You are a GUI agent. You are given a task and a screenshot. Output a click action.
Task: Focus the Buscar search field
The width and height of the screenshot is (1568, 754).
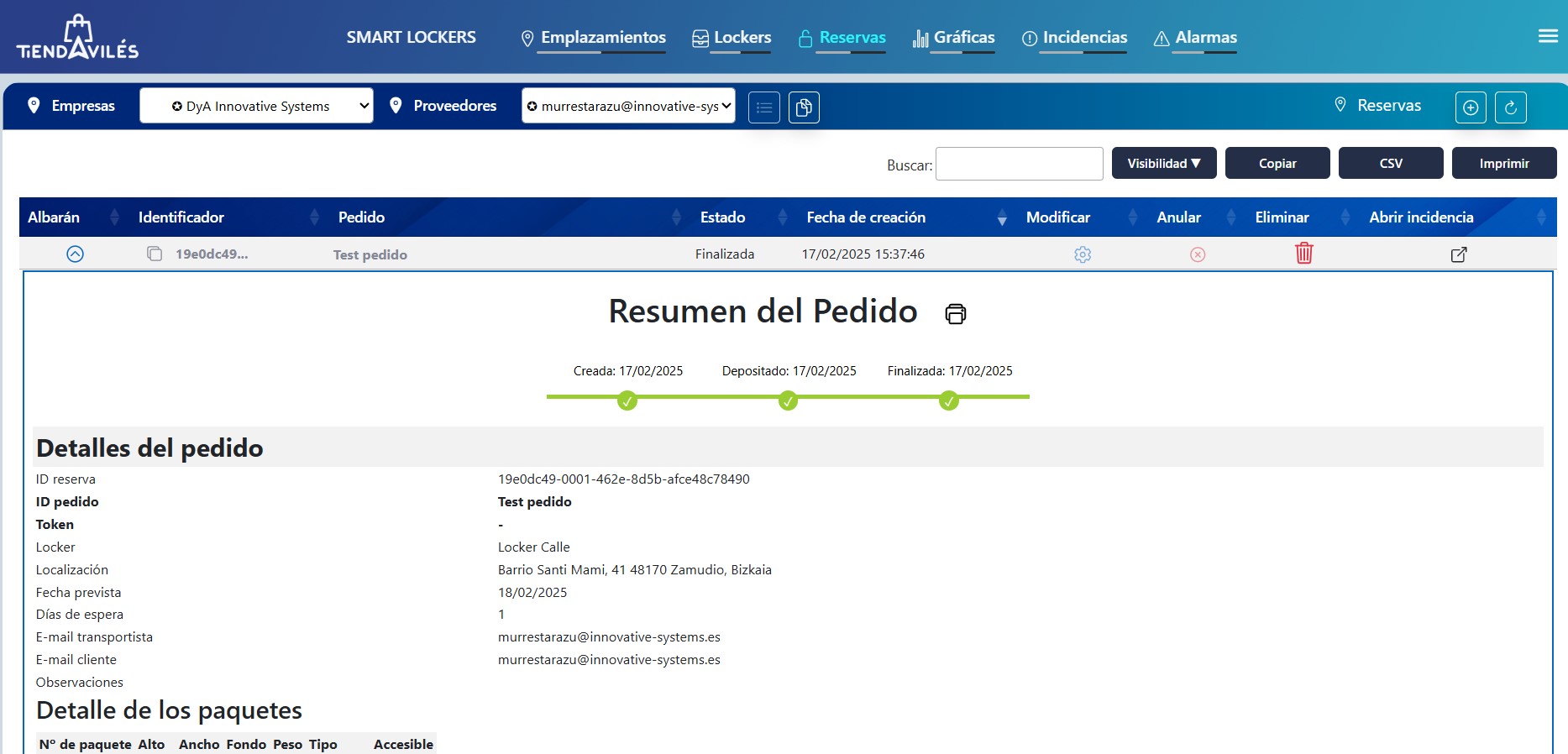pos(1019,164)
